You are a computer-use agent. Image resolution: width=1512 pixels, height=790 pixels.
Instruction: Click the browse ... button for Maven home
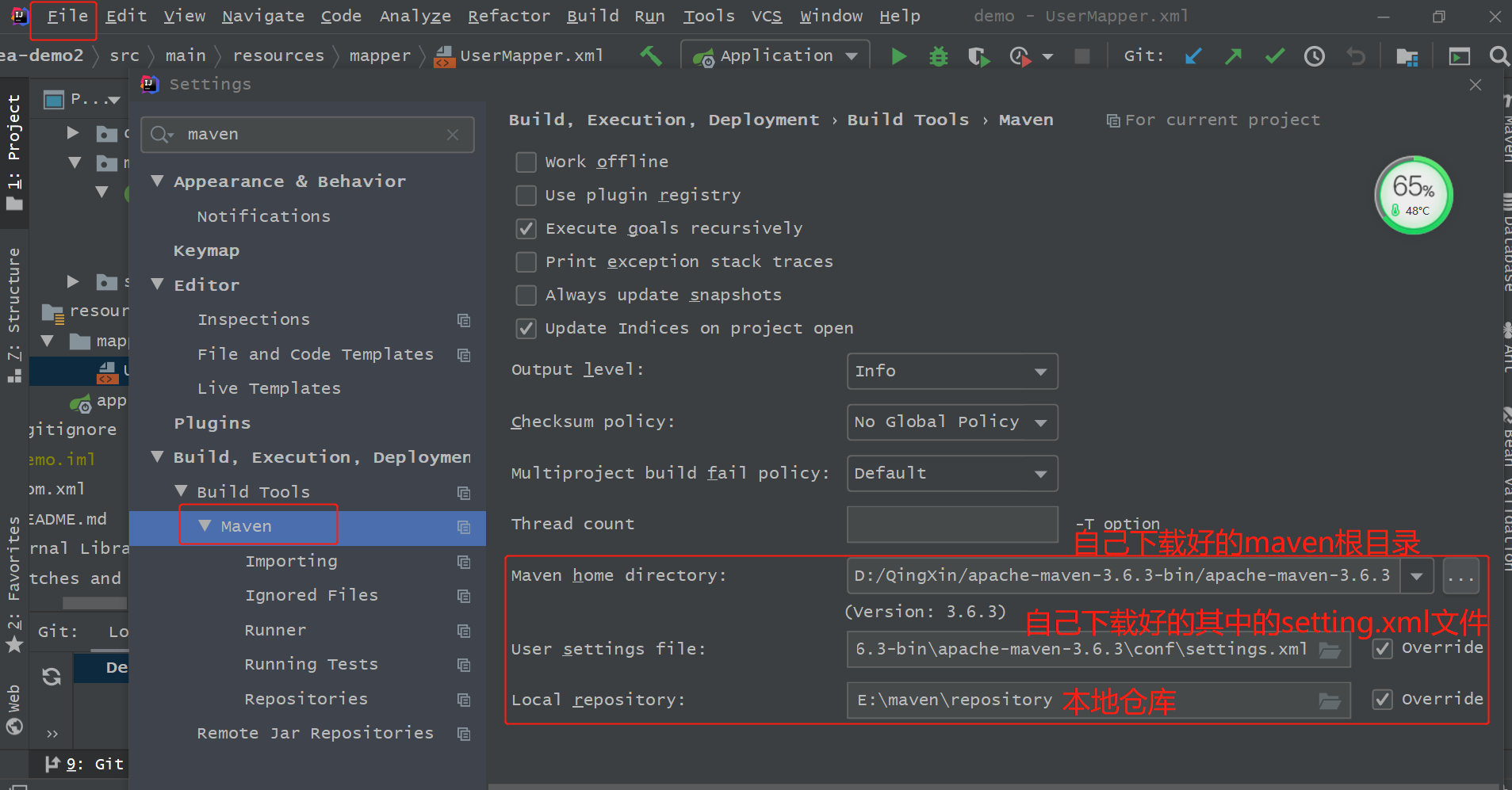(x=1460, y=576)
